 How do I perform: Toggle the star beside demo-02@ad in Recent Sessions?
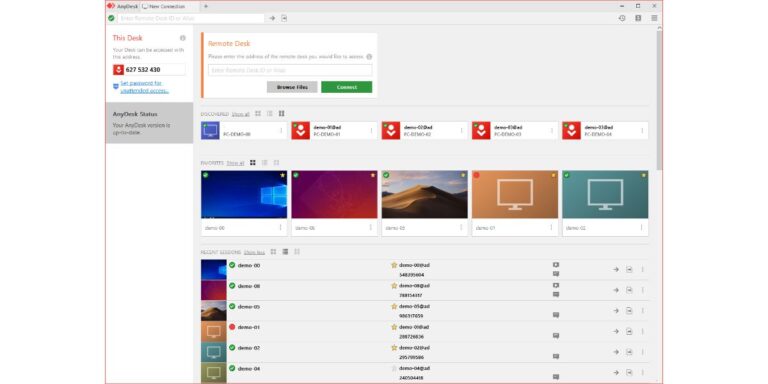click(x=394, y=347)
